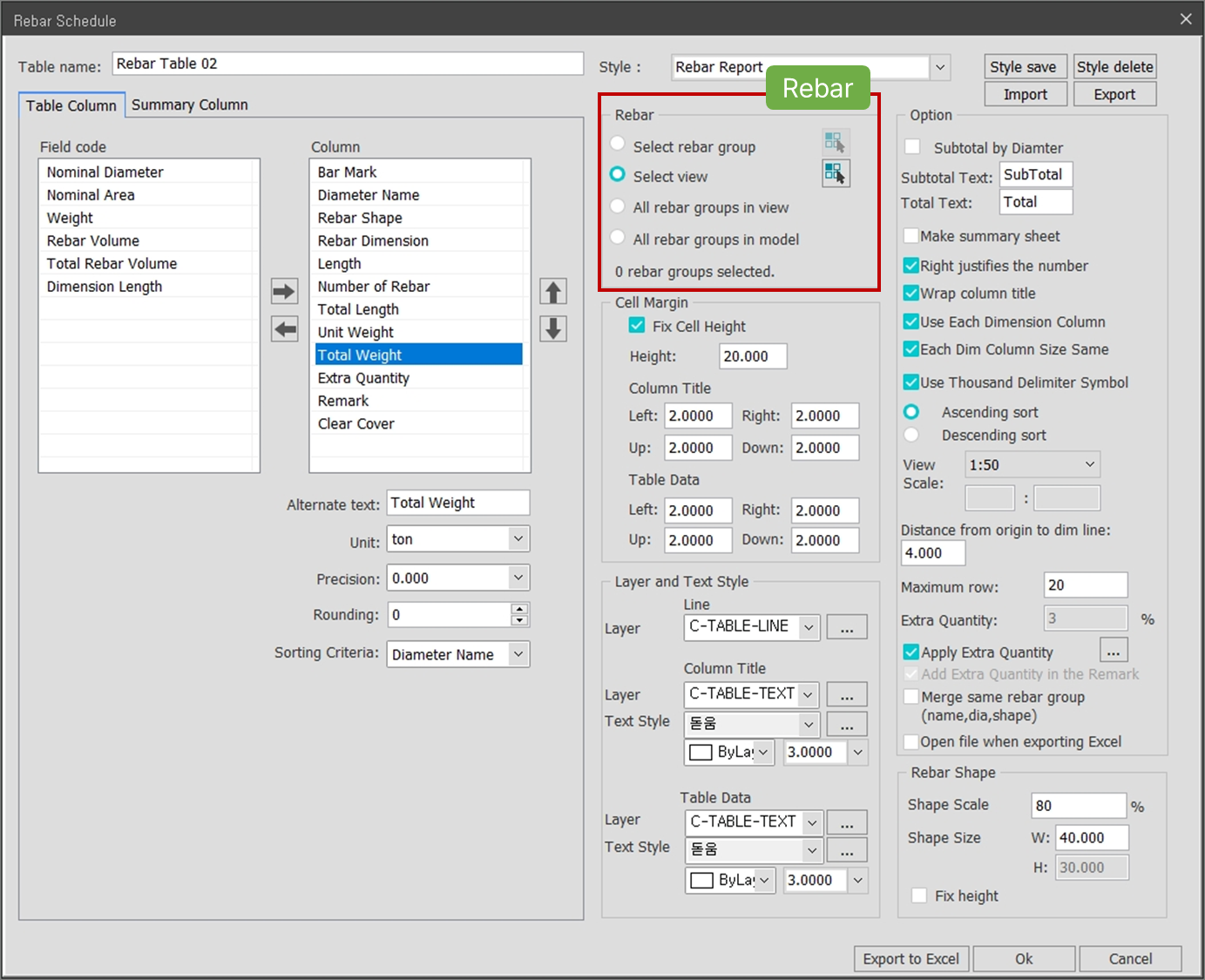Click the Import button
1205x980 pixels.
click(1026, 94)
